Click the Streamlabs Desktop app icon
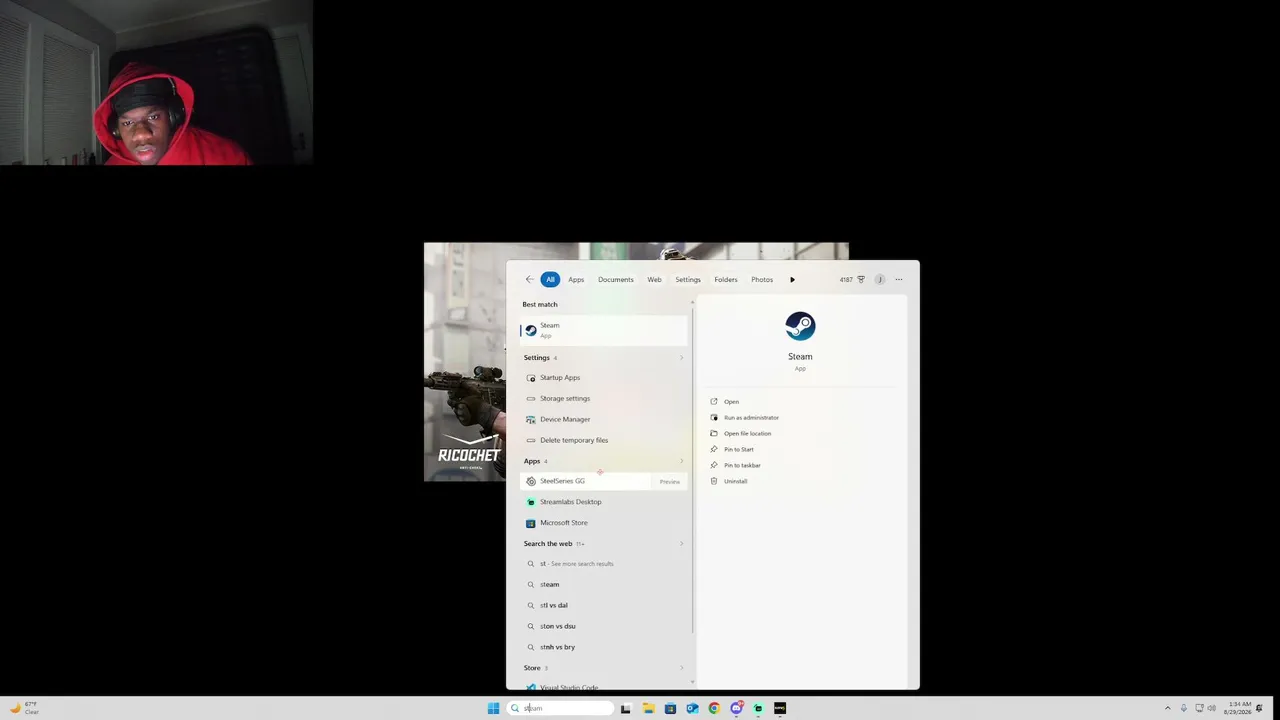Viewport: 1280px width, 720px height. coord(531,502)
